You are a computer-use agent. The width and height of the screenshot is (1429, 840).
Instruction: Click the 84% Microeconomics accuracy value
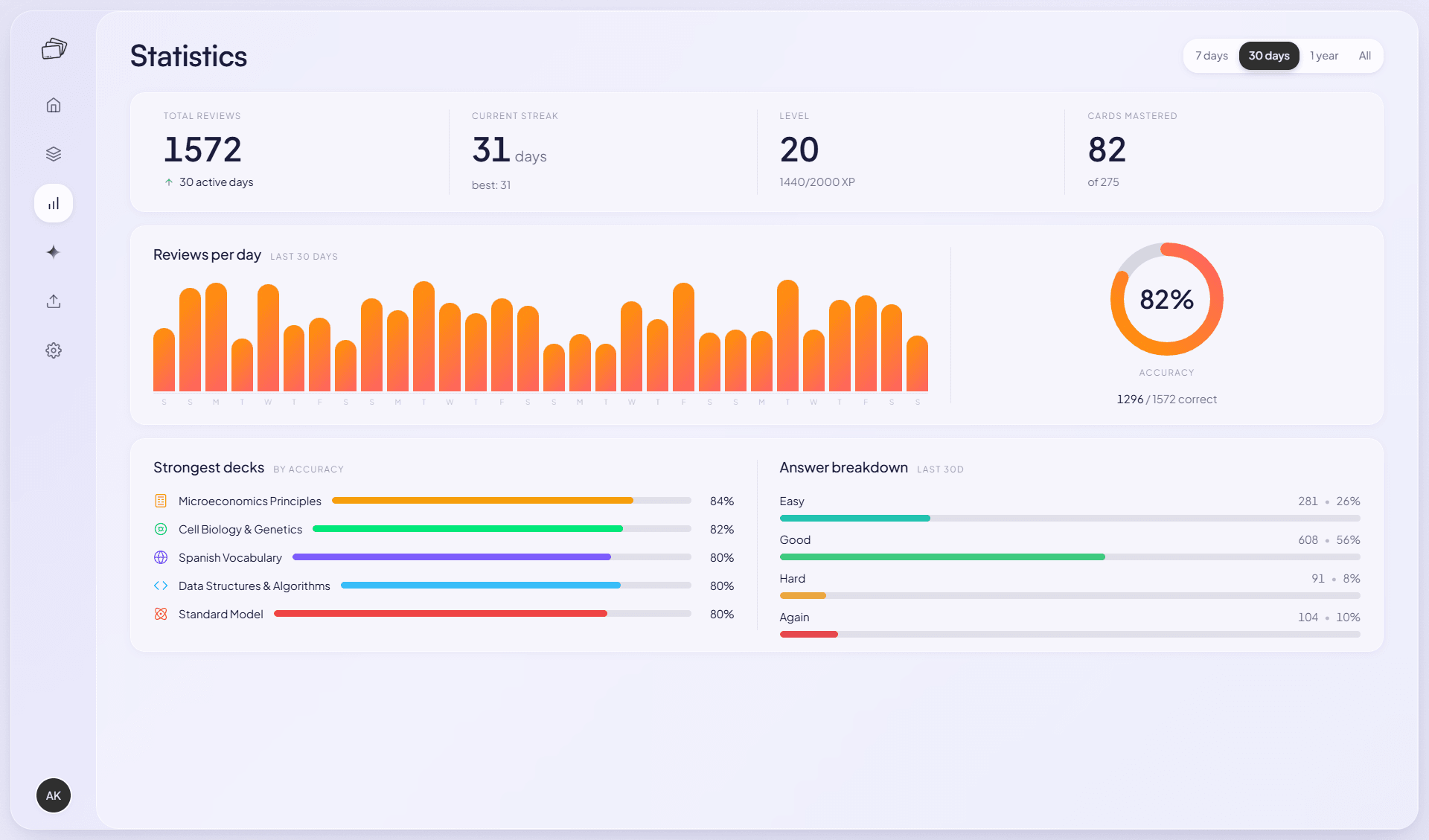[722, 501]
